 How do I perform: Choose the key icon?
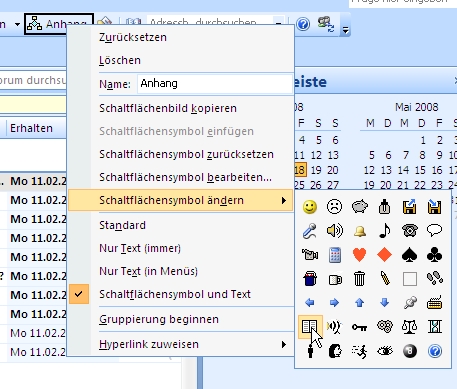(x=359, y=327)
